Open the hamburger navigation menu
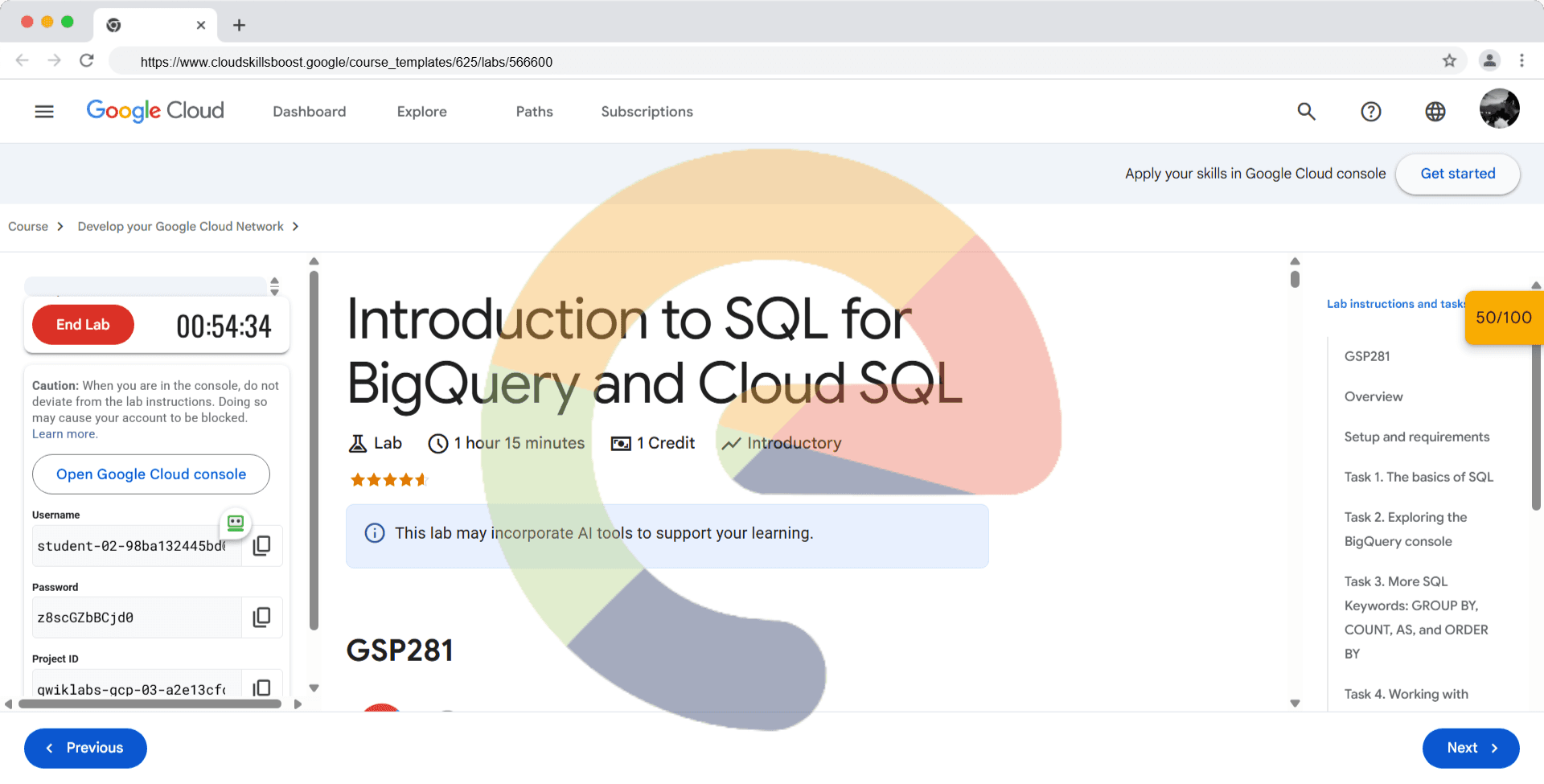1544x784 pixels. click(x=44, y=112)
